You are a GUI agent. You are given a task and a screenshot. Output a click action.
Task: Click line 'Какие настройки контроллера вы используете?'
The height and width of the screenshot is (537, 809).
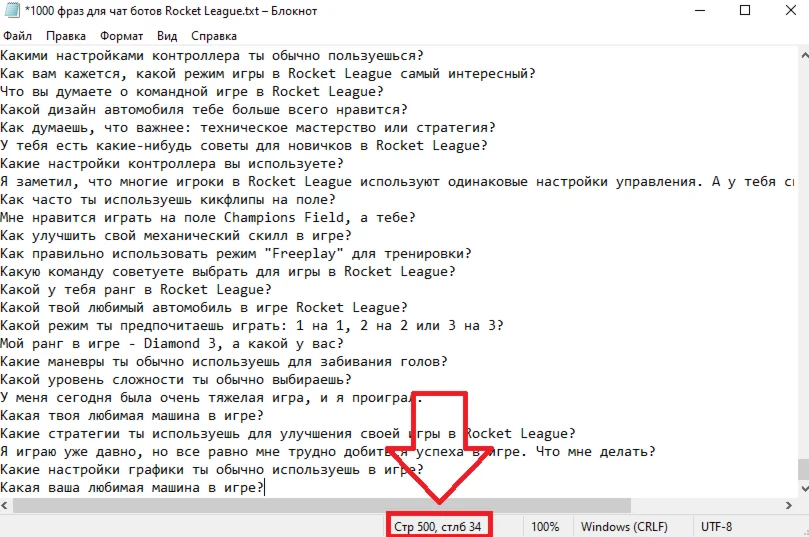[x=171, y=164]
